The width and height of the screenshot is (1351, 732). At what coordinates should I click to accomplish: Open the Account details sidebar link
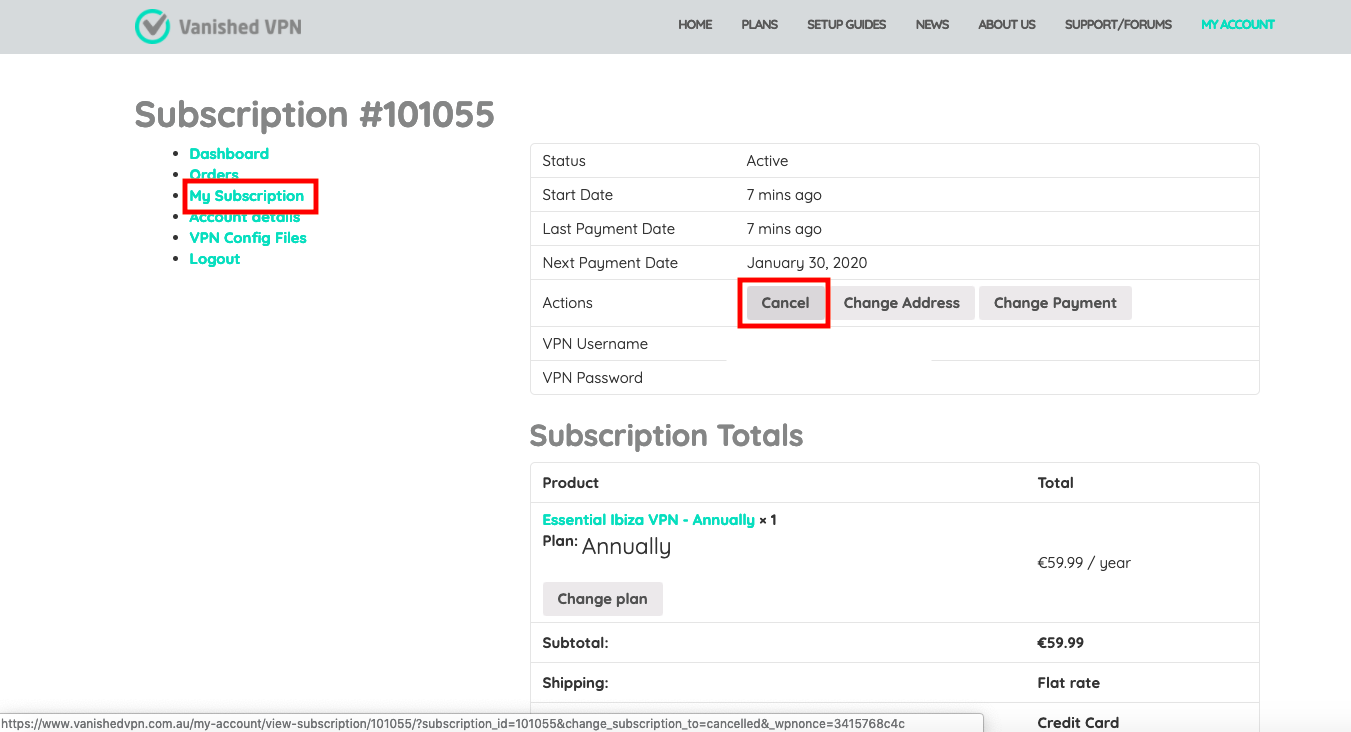(x=244, y=217)
